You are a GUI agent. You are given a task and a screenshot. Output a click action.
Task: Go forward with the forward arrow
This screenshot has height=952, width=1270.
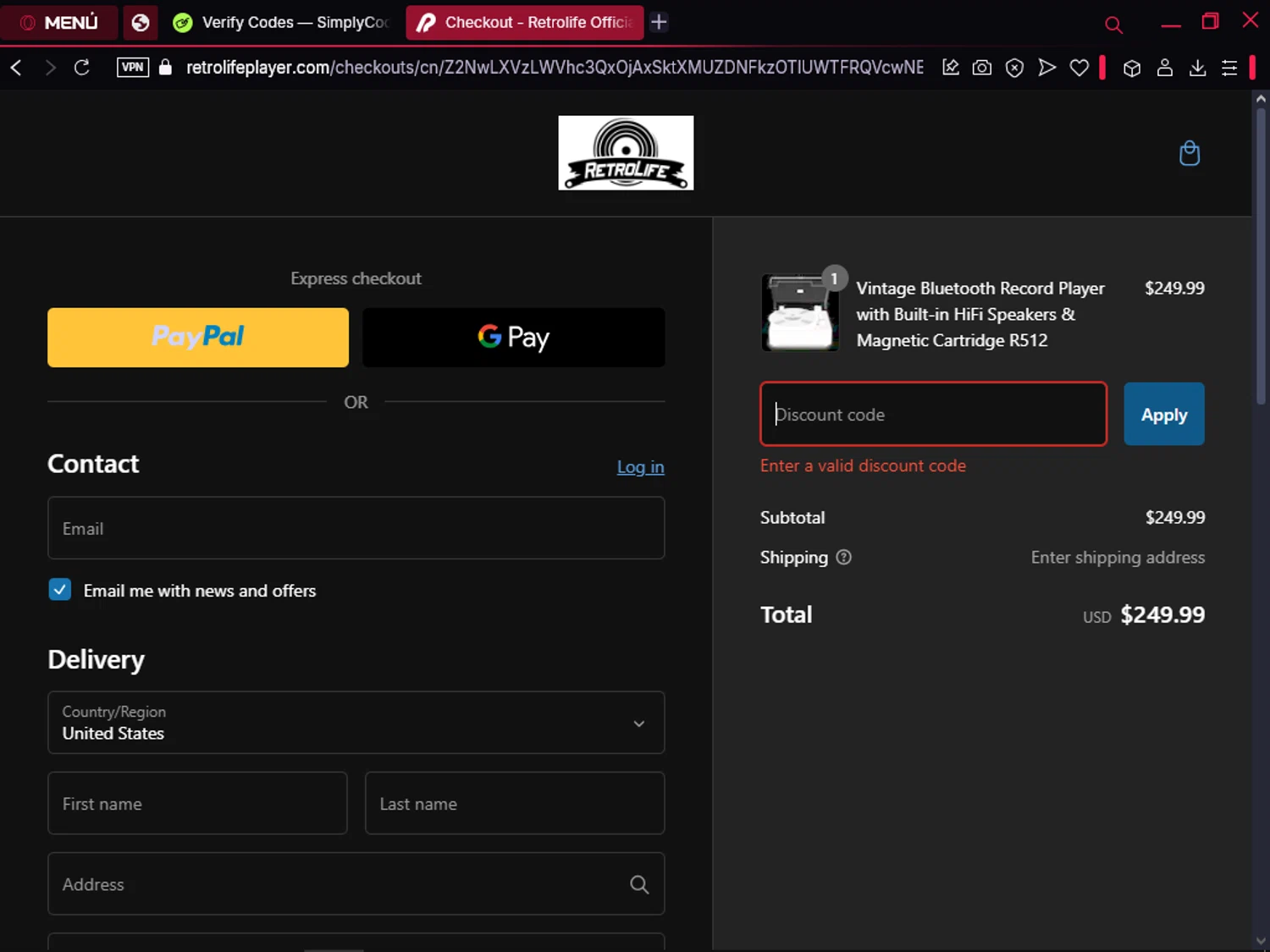(x=50, y=68)
